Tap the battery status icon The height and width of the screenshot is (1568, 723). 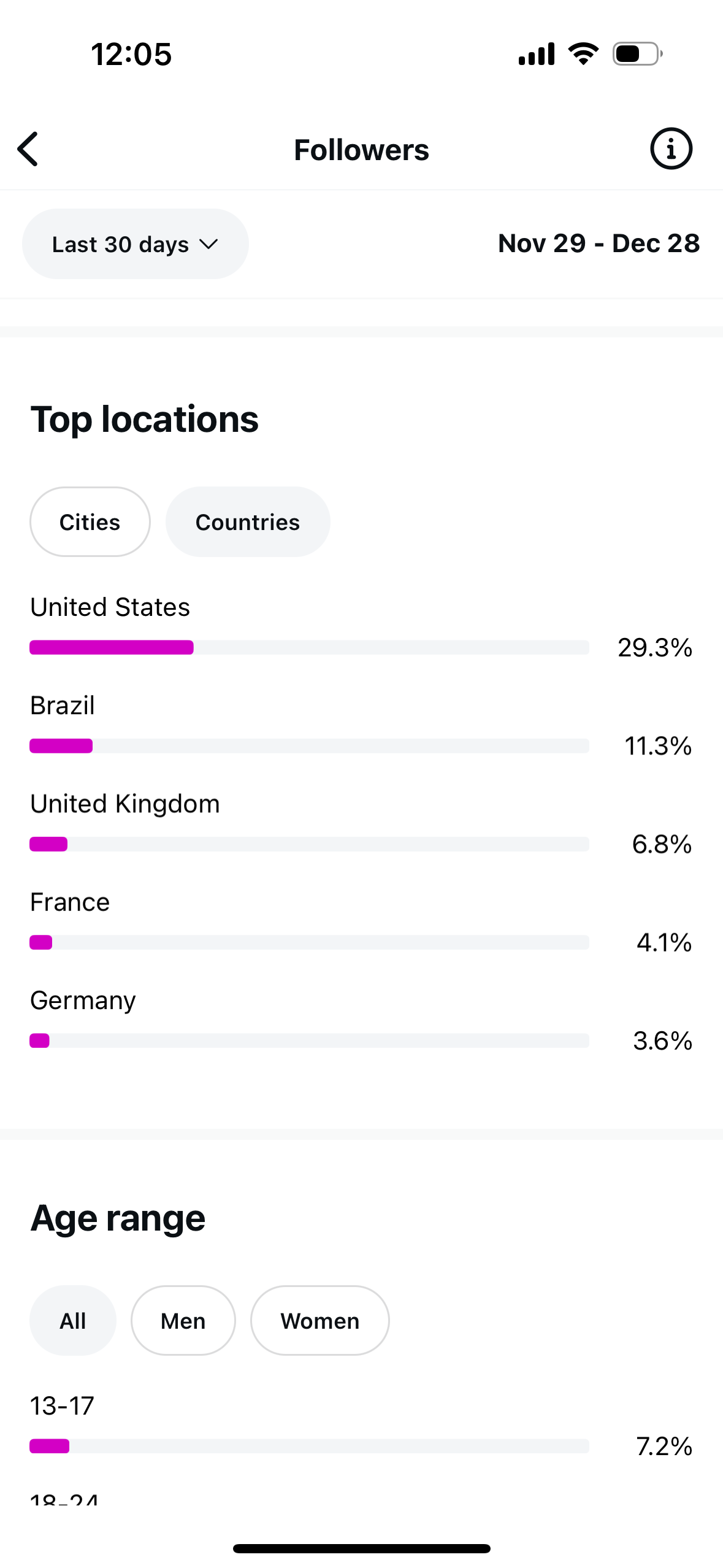(x=638, y=54)
